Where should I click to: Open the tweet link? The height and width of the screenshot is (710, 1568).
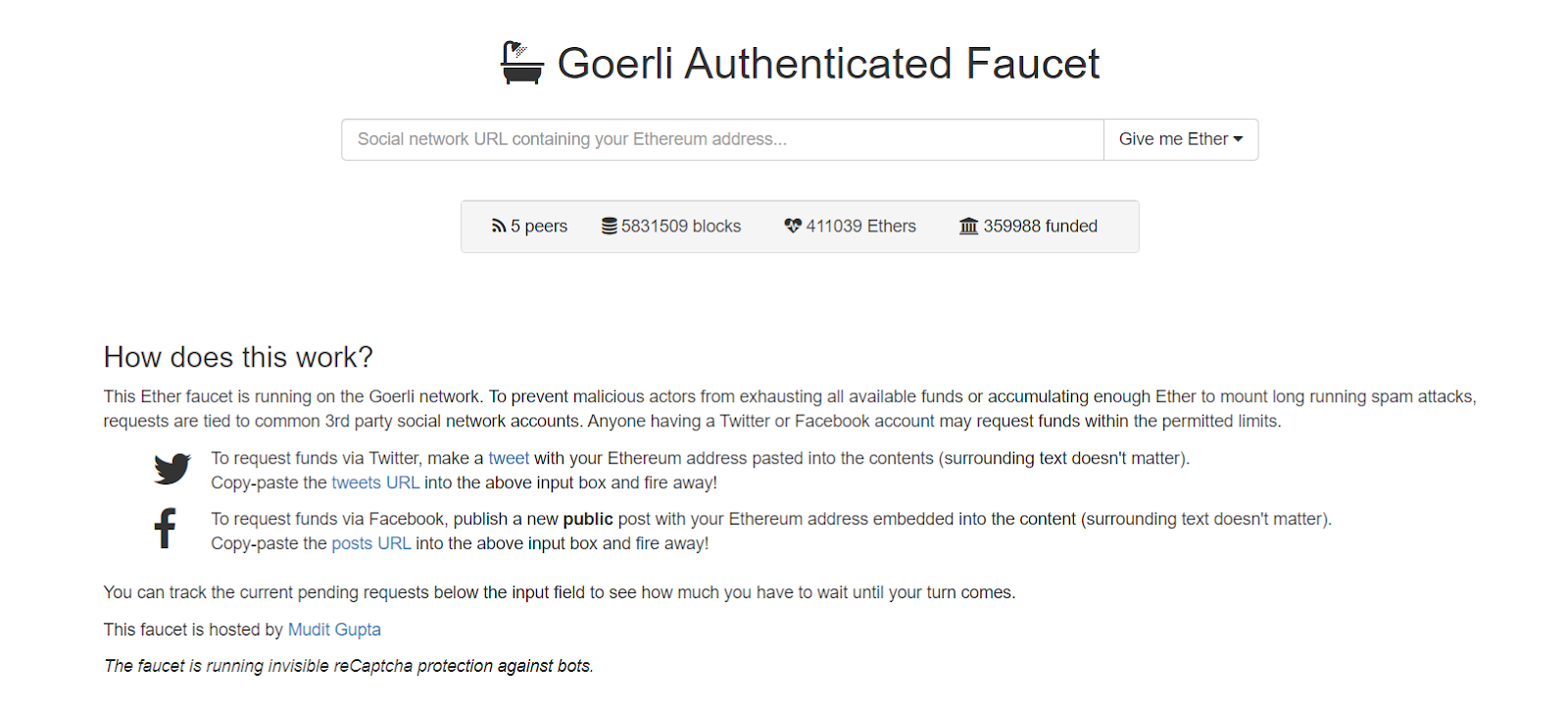pyautogui.click(x=509, y=458)
